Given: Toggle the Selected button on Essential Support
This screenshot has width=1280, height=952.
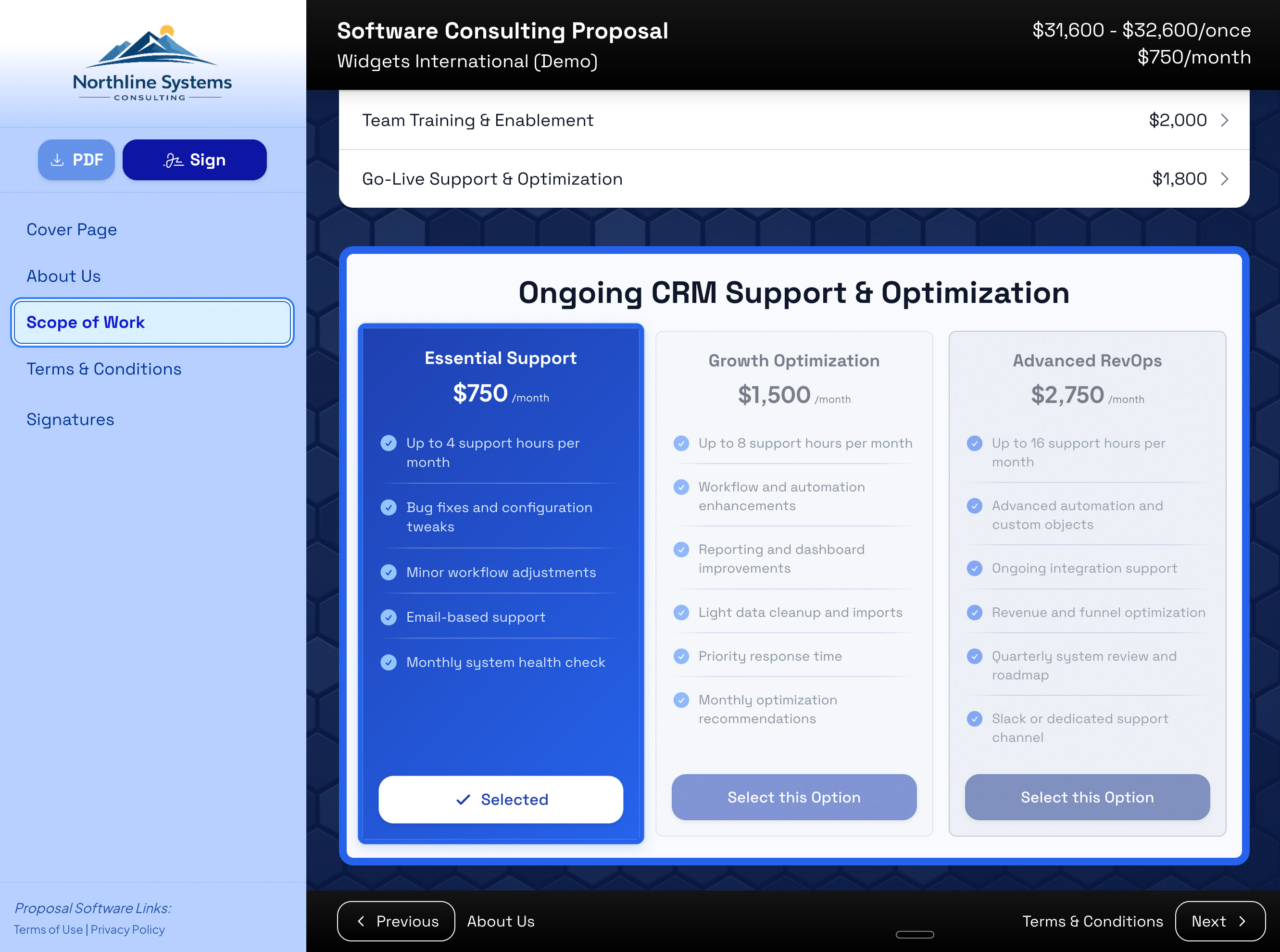Looking at the screenshot, I should point(500,799).
